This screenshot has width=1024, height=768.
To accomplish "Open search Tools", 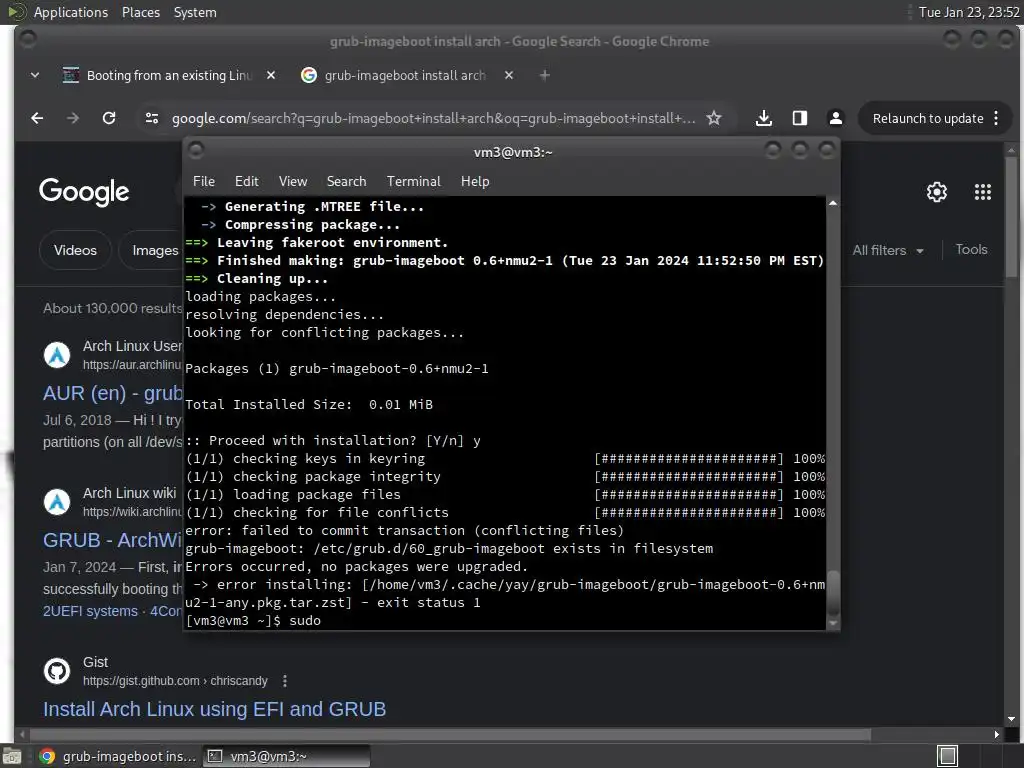I will (x=971, y=249).
